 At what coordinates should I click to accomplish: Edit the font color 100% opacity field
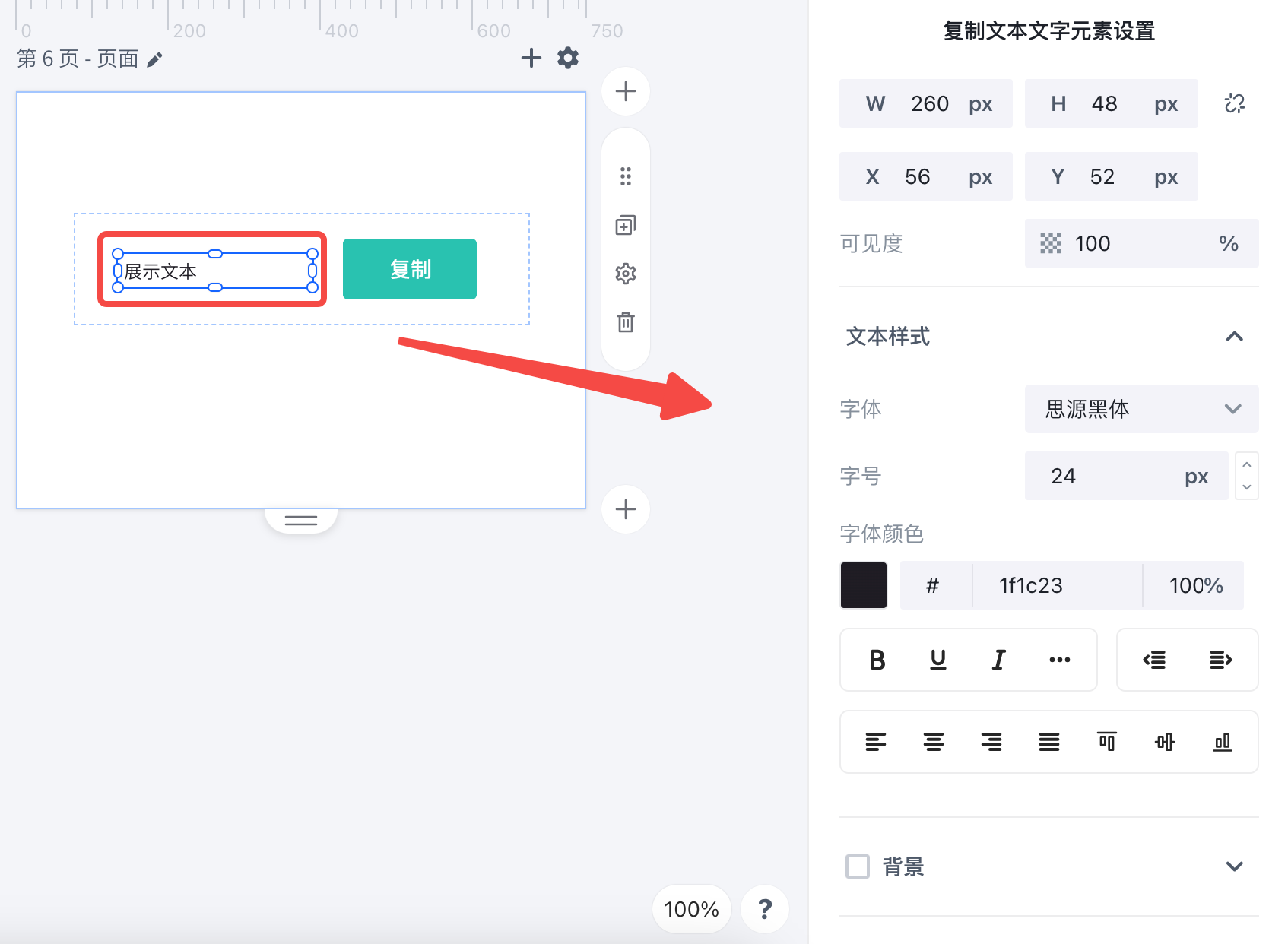(x=1195, y=585)
